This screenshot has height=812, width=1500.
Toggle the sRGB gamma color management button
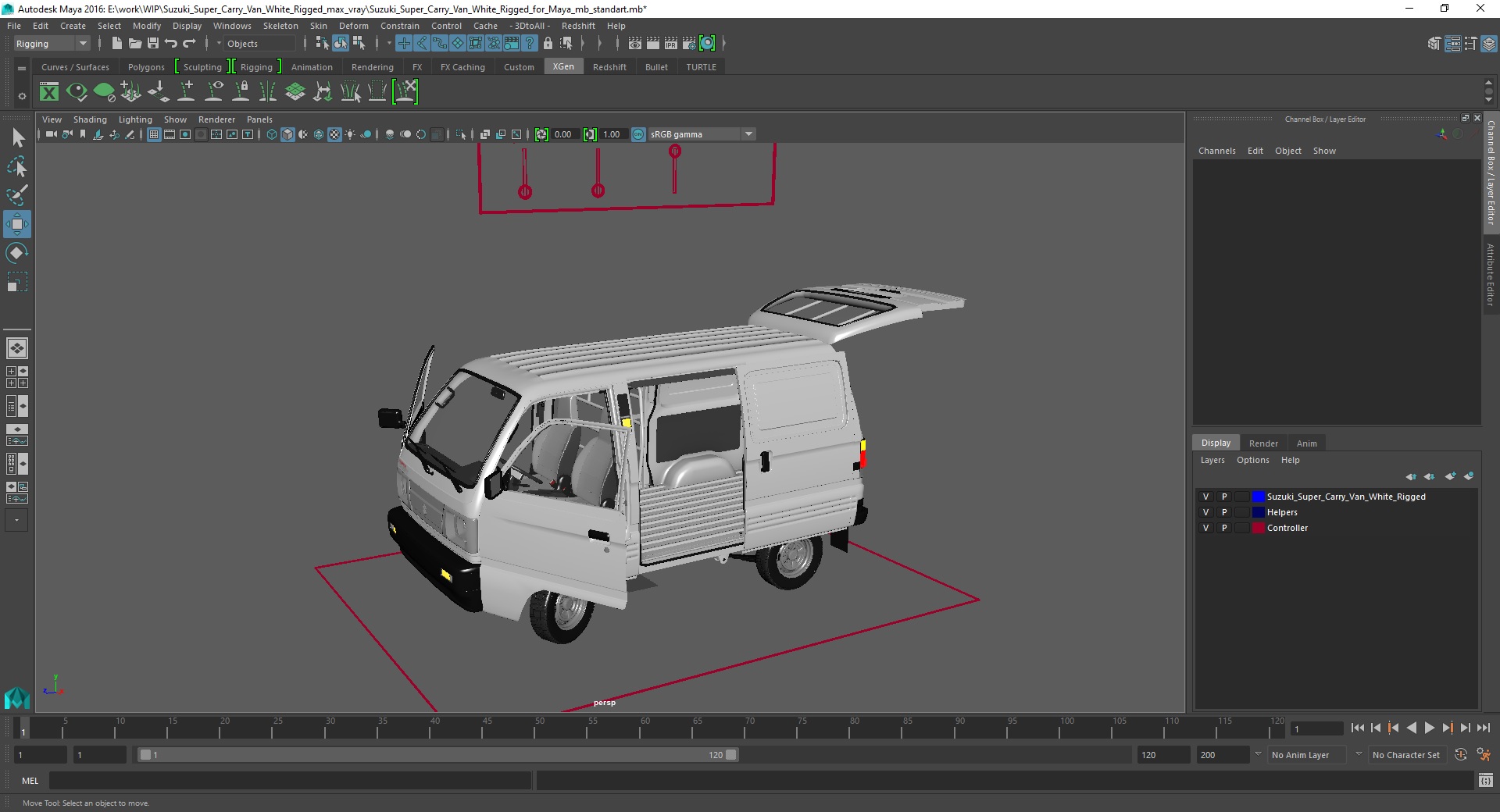click(638, 134)
